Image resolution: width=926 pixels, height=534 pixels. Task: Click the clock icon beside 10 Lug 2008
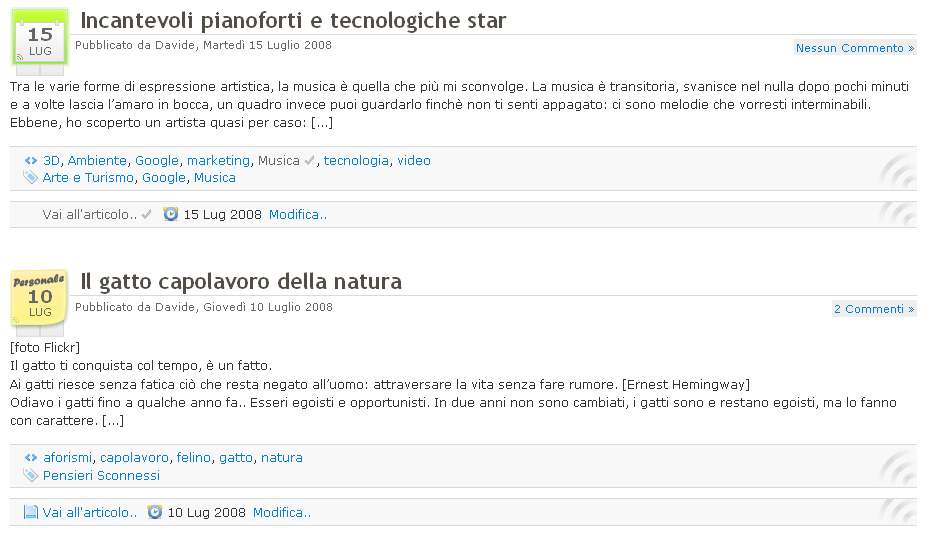[155, 512]
